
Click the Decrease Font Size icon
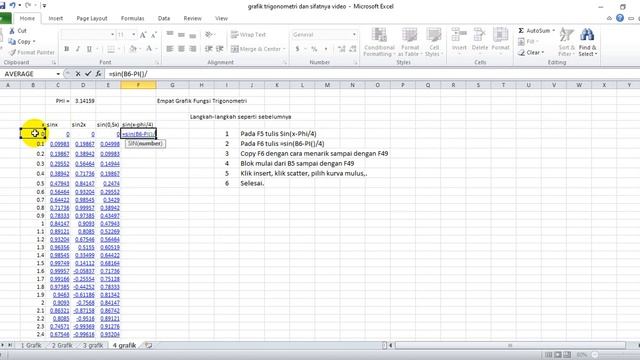tap(154, 35)
